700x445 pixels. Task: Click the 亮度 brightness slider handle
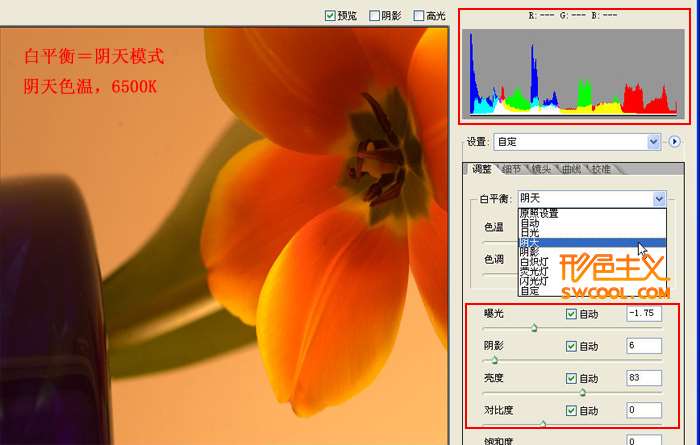(x=582, y=392)
